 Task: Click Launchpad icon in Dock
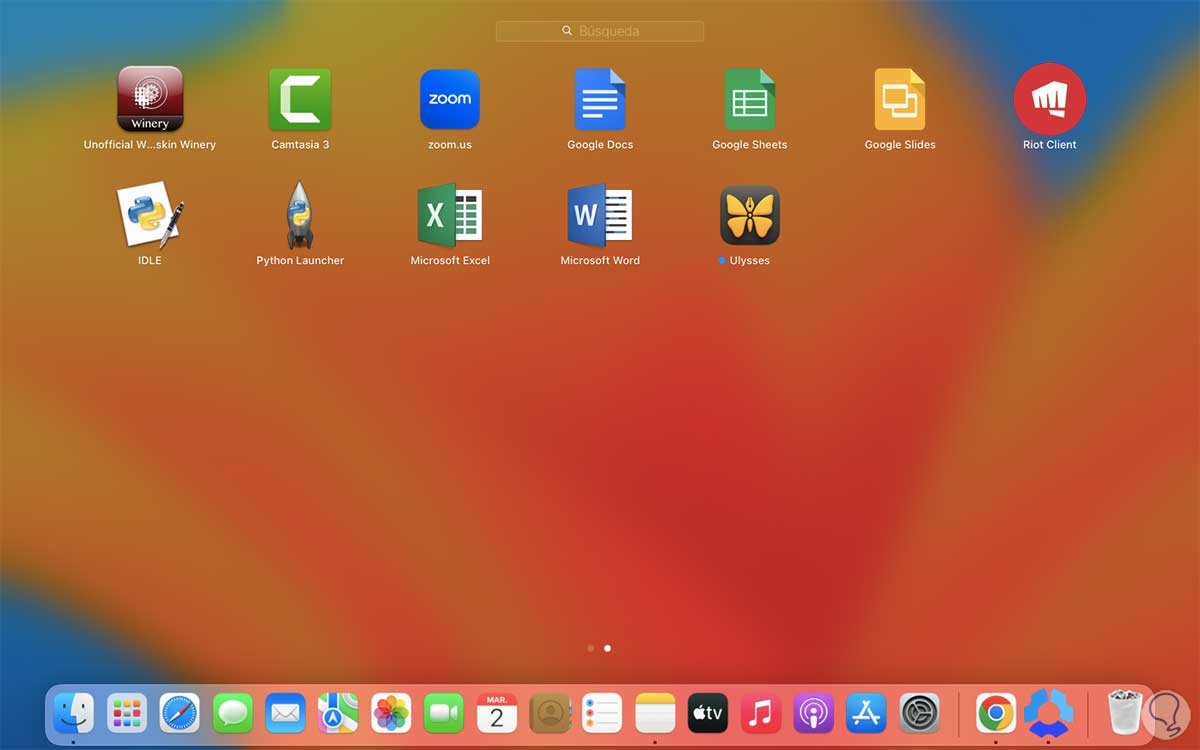(x=127, y=713)
